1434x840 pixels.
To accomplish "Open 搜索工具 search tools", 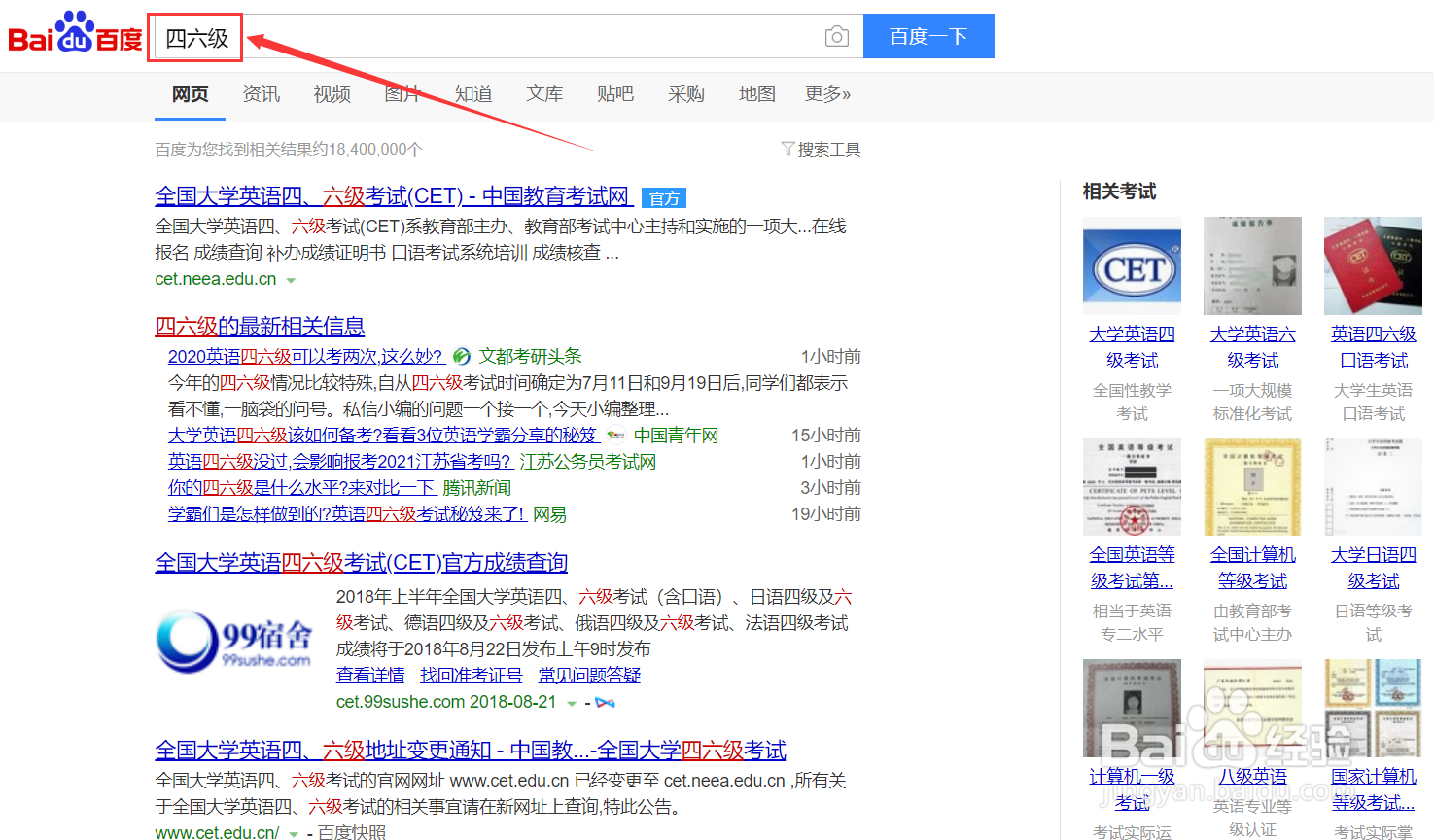I will pyautogui.click(x=828, y=149).
